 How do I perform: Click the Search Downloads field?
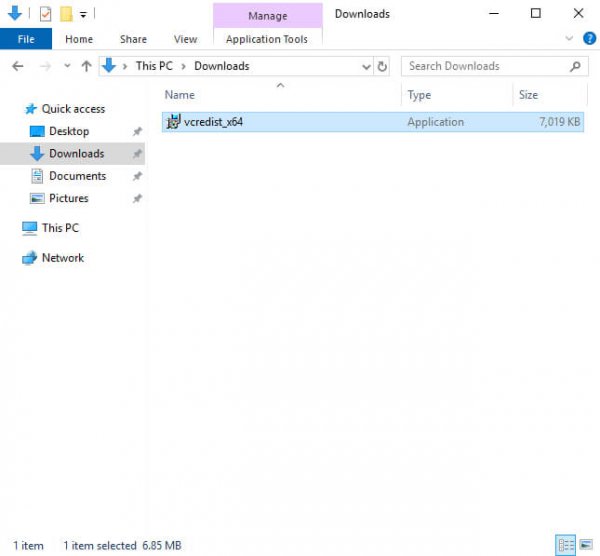tap(494, 66)
